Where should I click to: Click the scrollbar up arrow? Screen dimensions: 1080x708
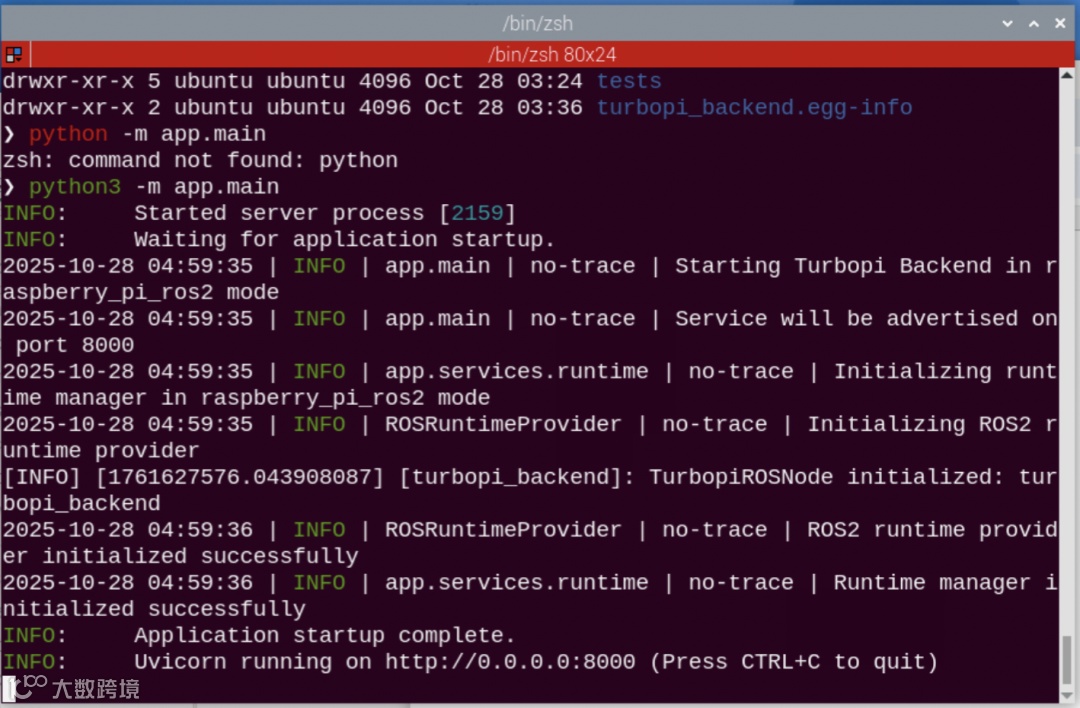(1067, 74)
